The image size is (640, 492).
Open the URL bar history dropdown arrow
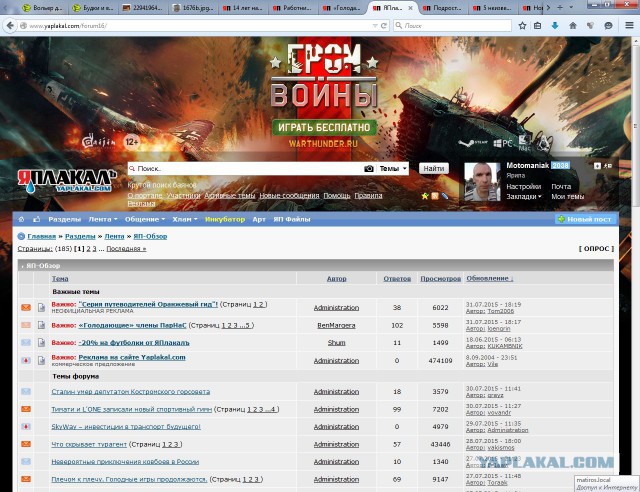[375, 26]
